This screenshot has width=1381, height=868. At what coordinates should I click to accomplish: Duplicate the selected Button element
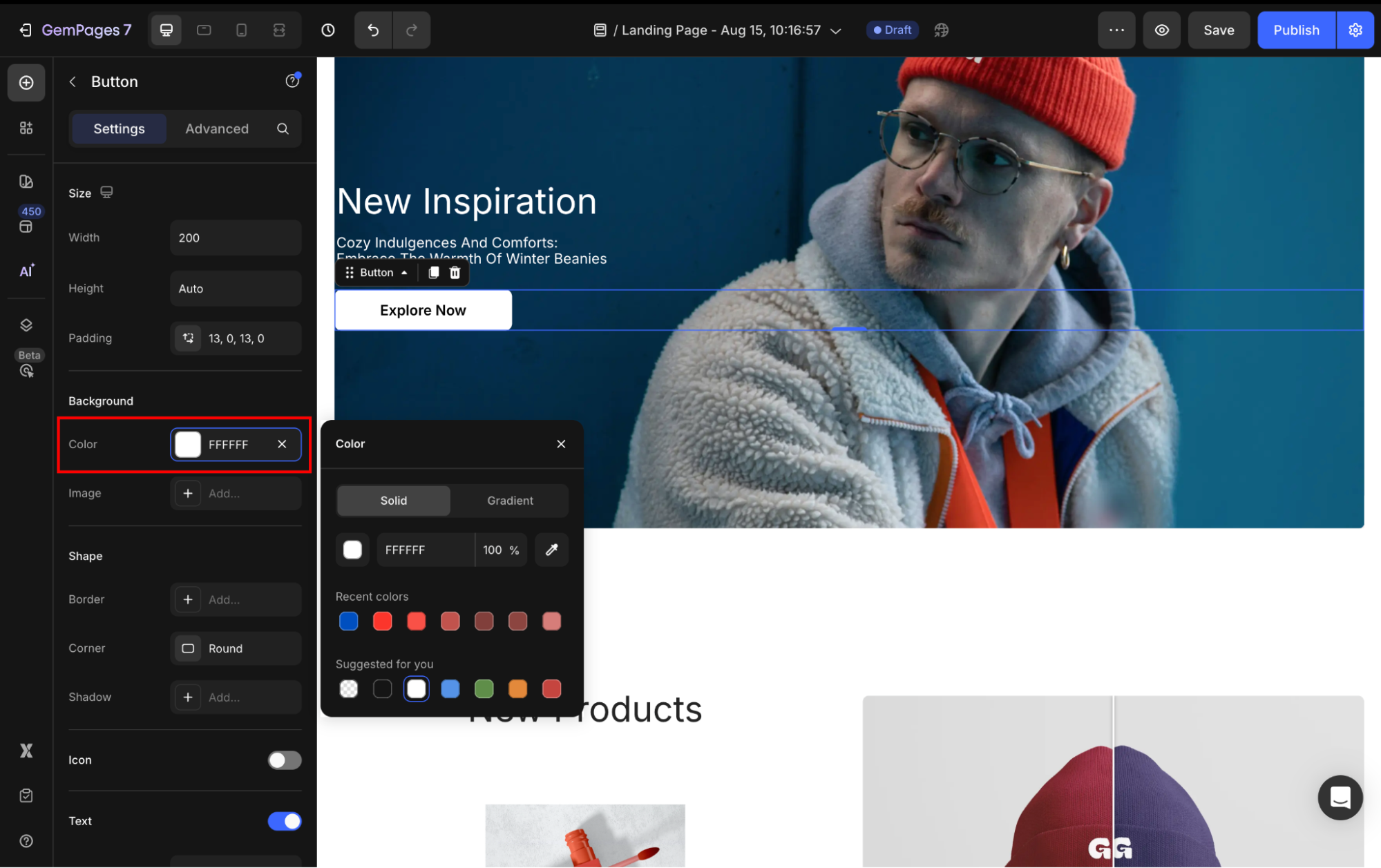tap(434, 273)
